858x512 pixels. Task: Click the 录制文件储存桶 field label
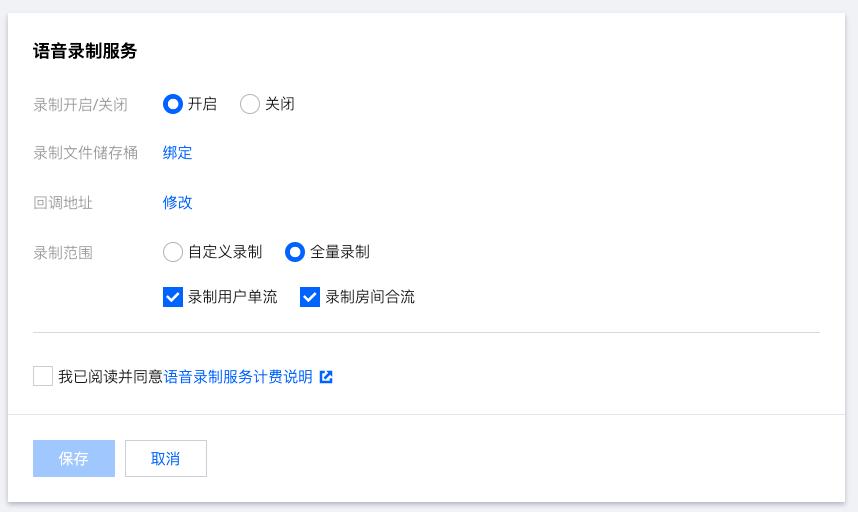coord(85,153)
